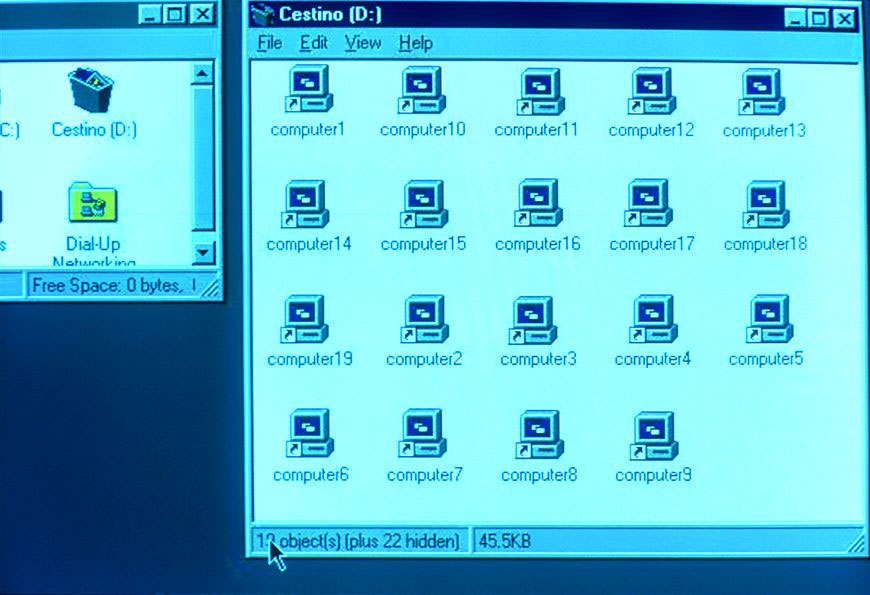Click the 45.5KB status bar size
The width and height of the screenshot is (870, 595).
(x=504, y=541)
